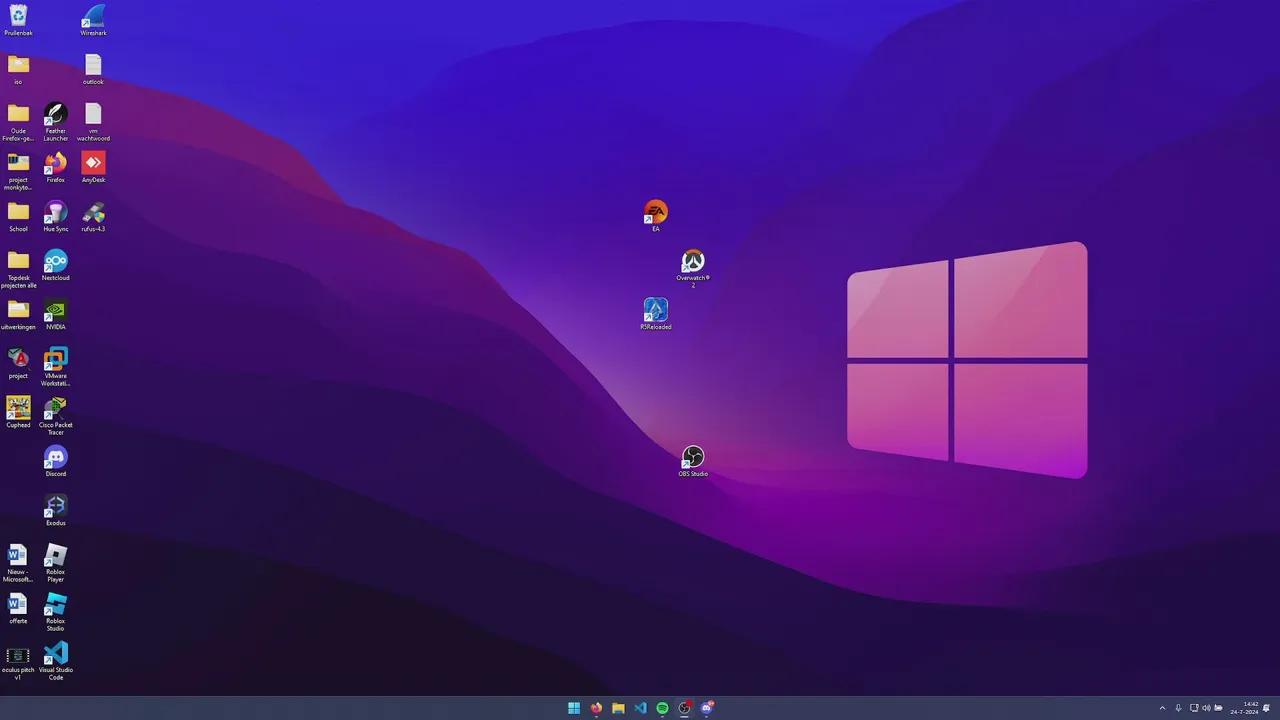Switch to OBS Studio in the taskbar

[x=684, y=708]
